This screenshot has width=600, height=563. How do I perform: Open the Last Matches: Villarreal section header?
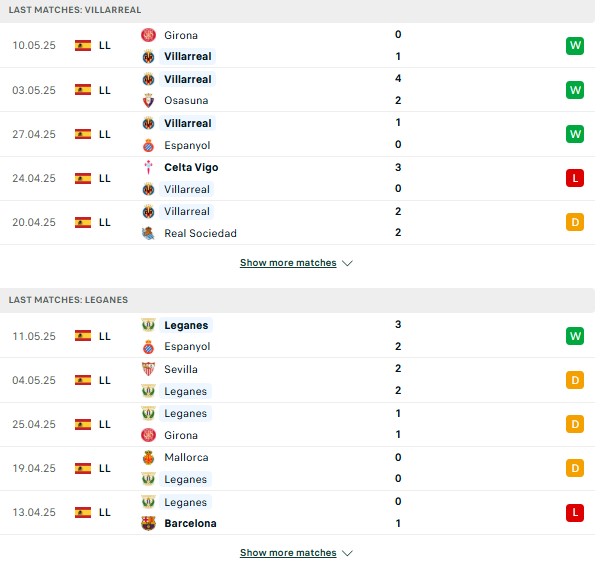click(x=297, y=10)
